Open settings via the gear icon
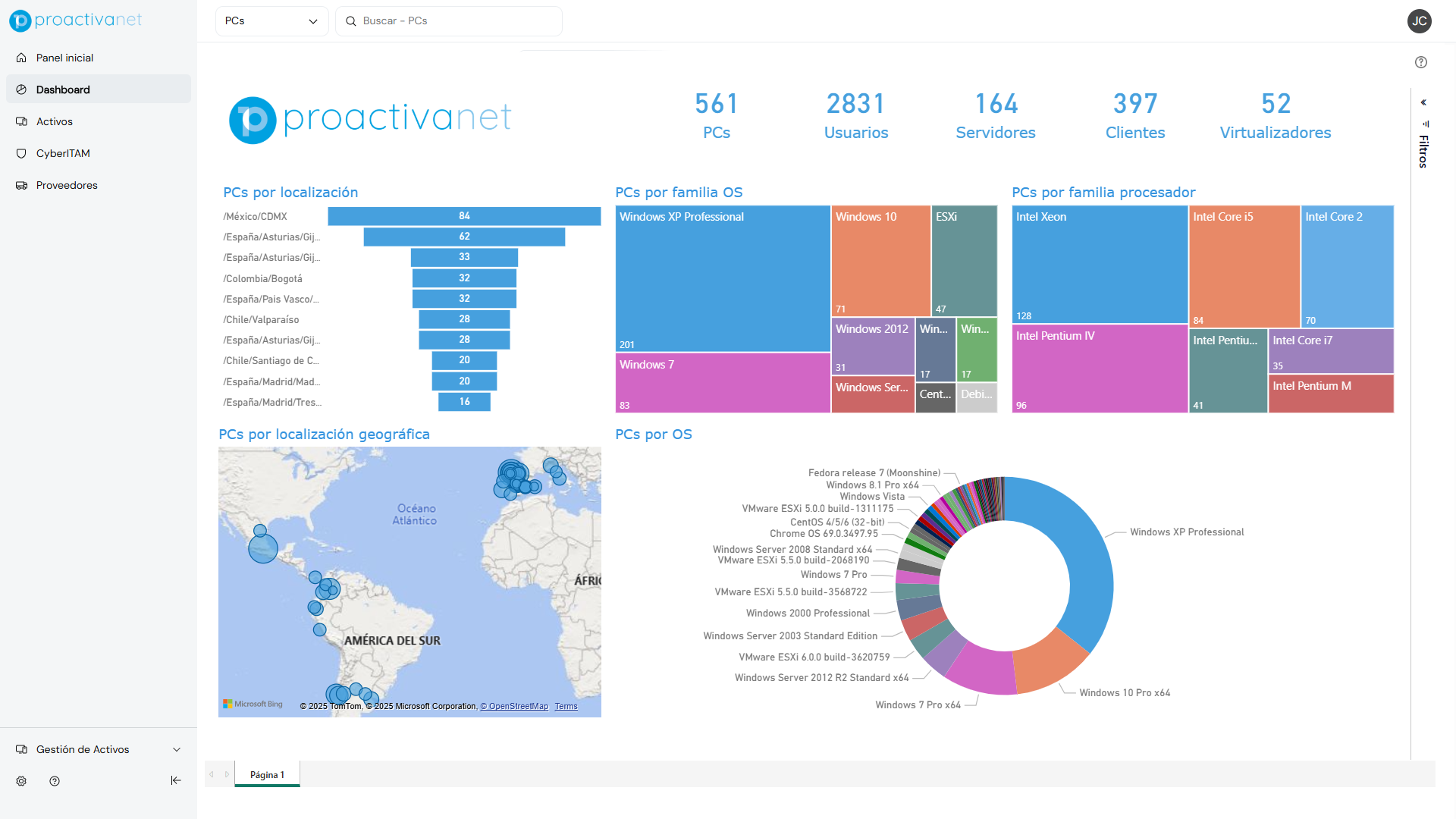 tap(20, 780)
